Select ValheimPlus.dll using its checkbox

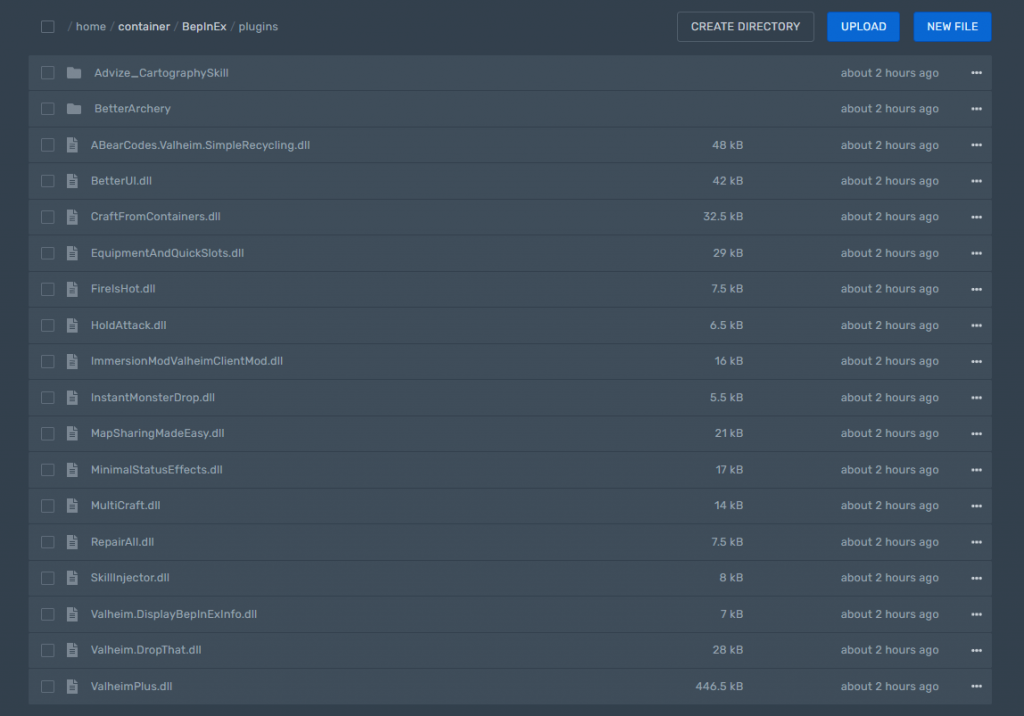48,686
